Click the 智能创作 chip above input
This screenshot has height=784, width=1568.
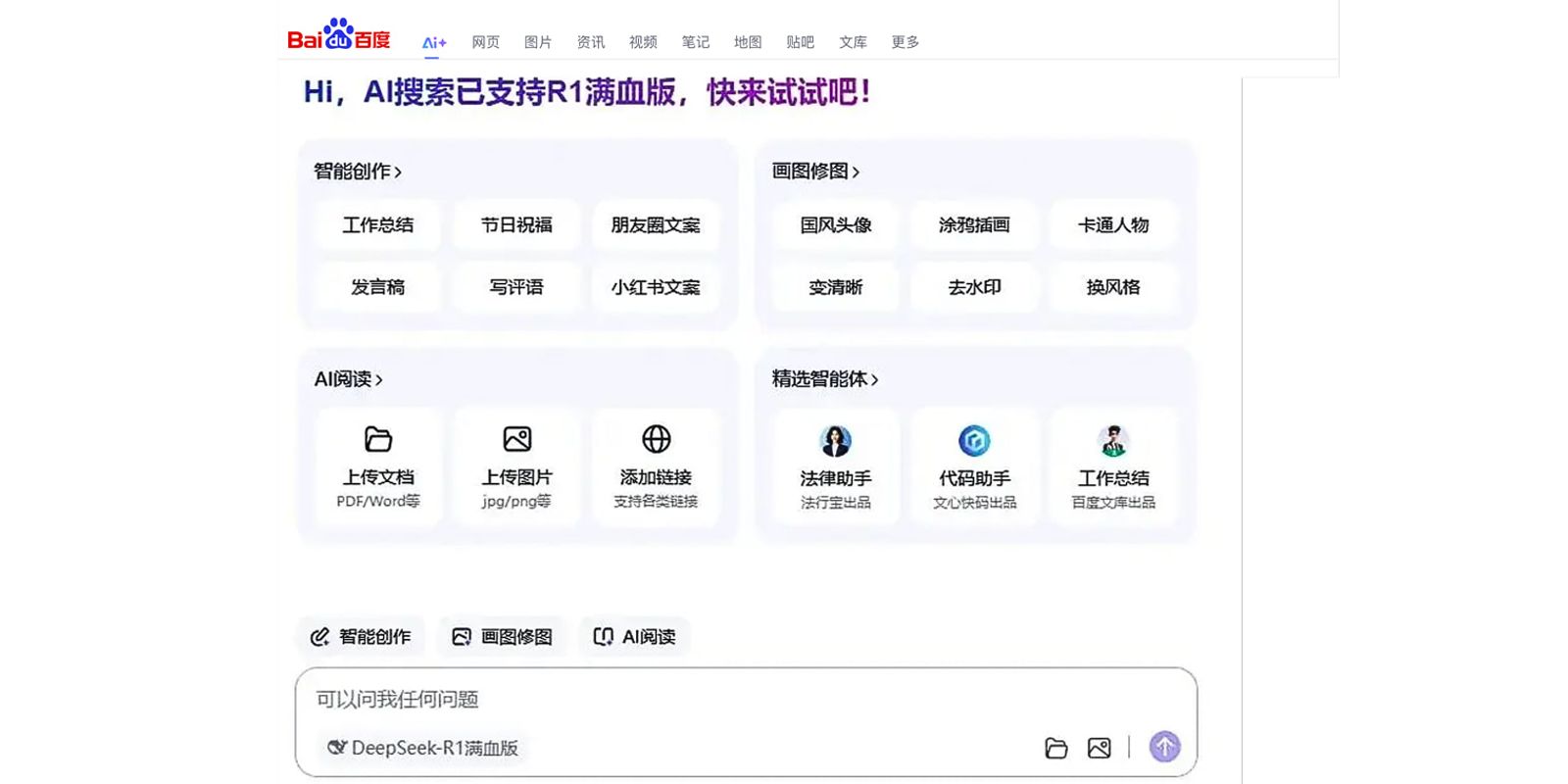361,637
